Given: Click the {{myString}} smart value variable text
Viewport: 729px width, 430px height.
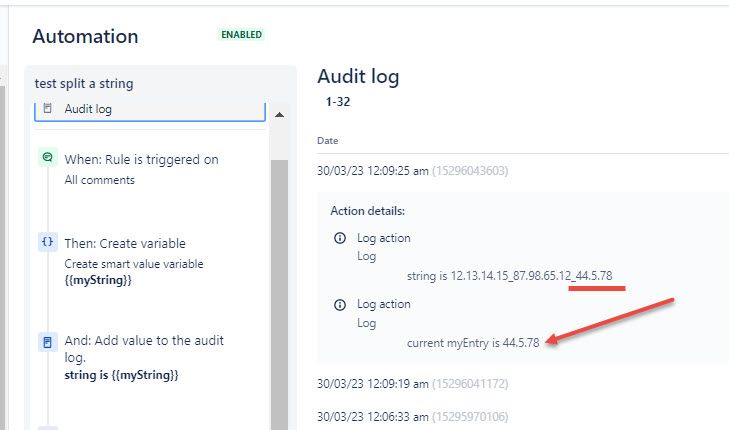Looking at the screenshot, I should [98, 280].
